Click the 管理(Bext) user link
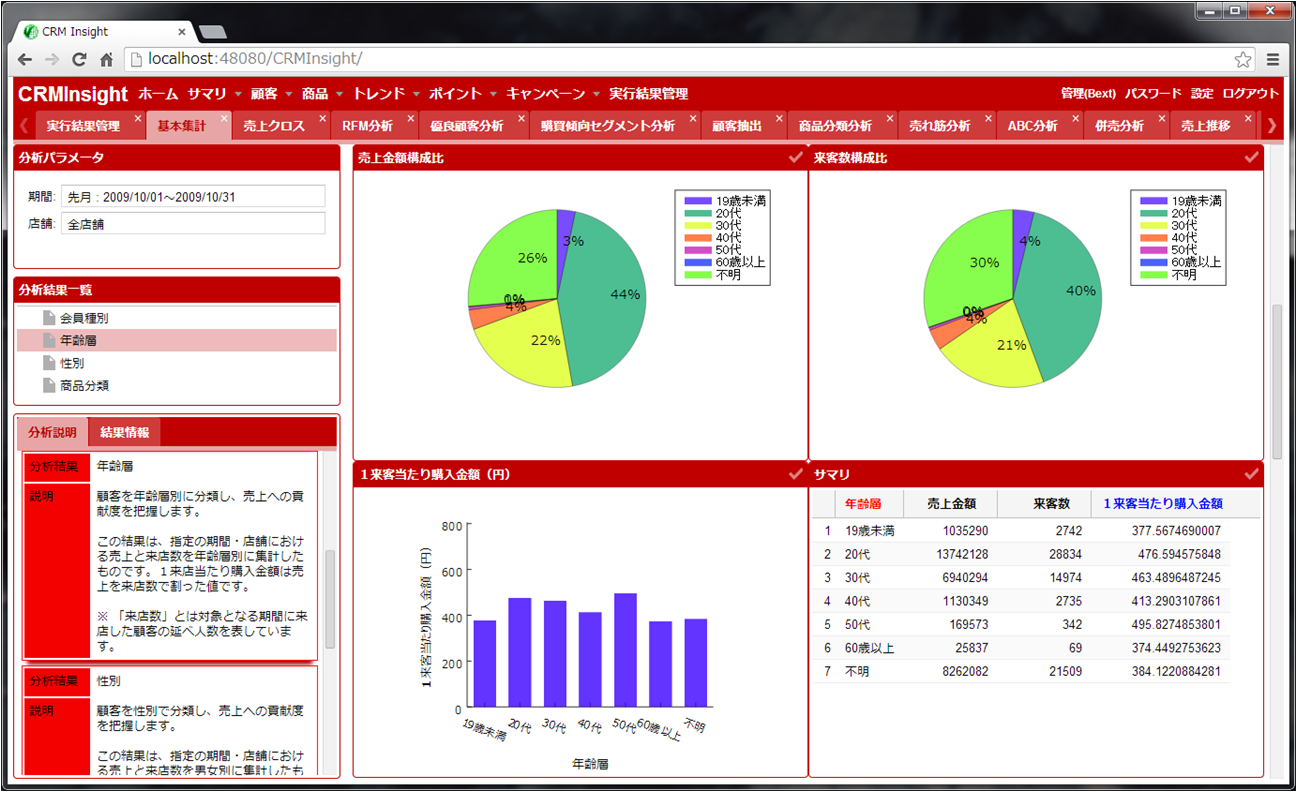This screenshot has height=792, width=1297. 1088,94
